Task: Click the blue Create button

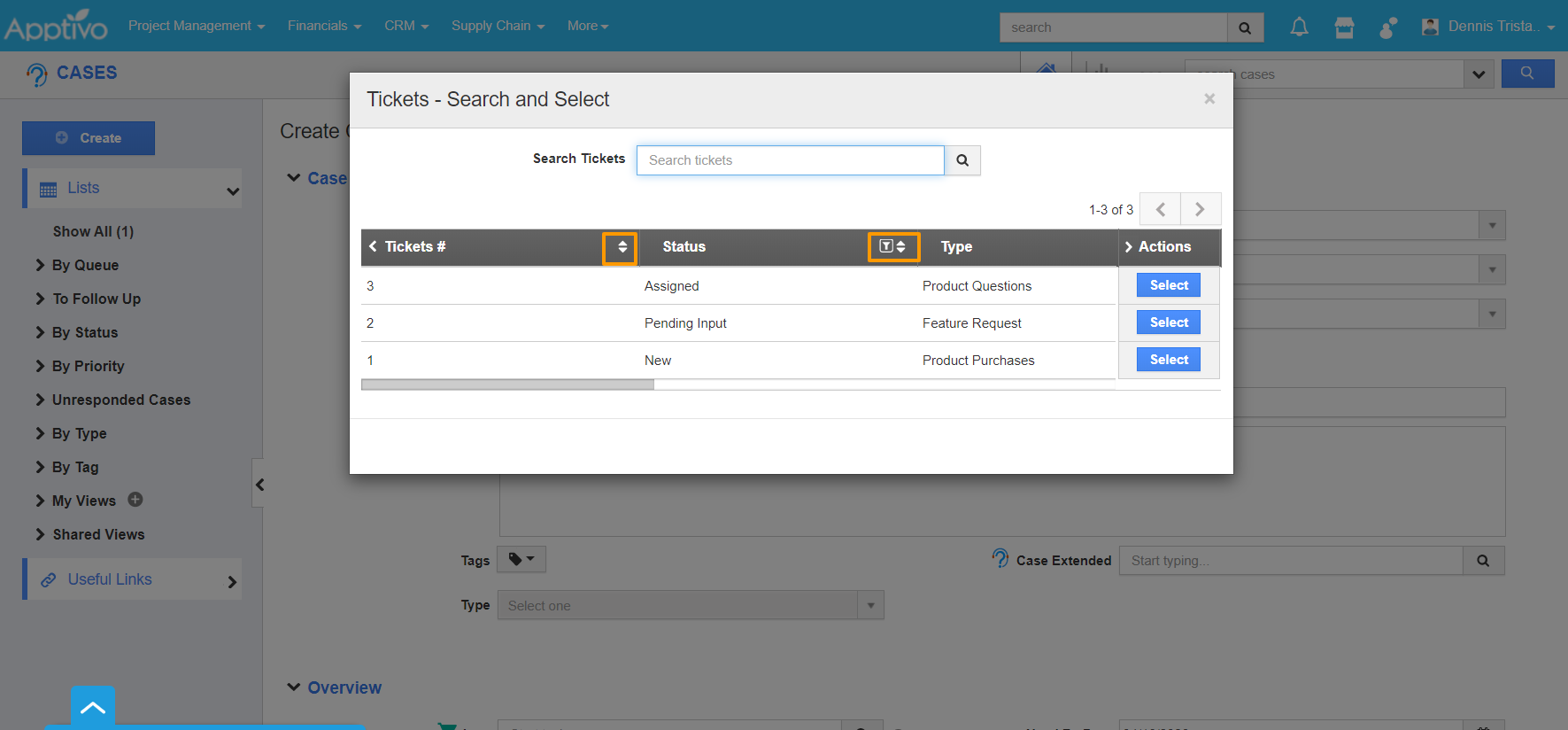Action: [x=89, y=138]
